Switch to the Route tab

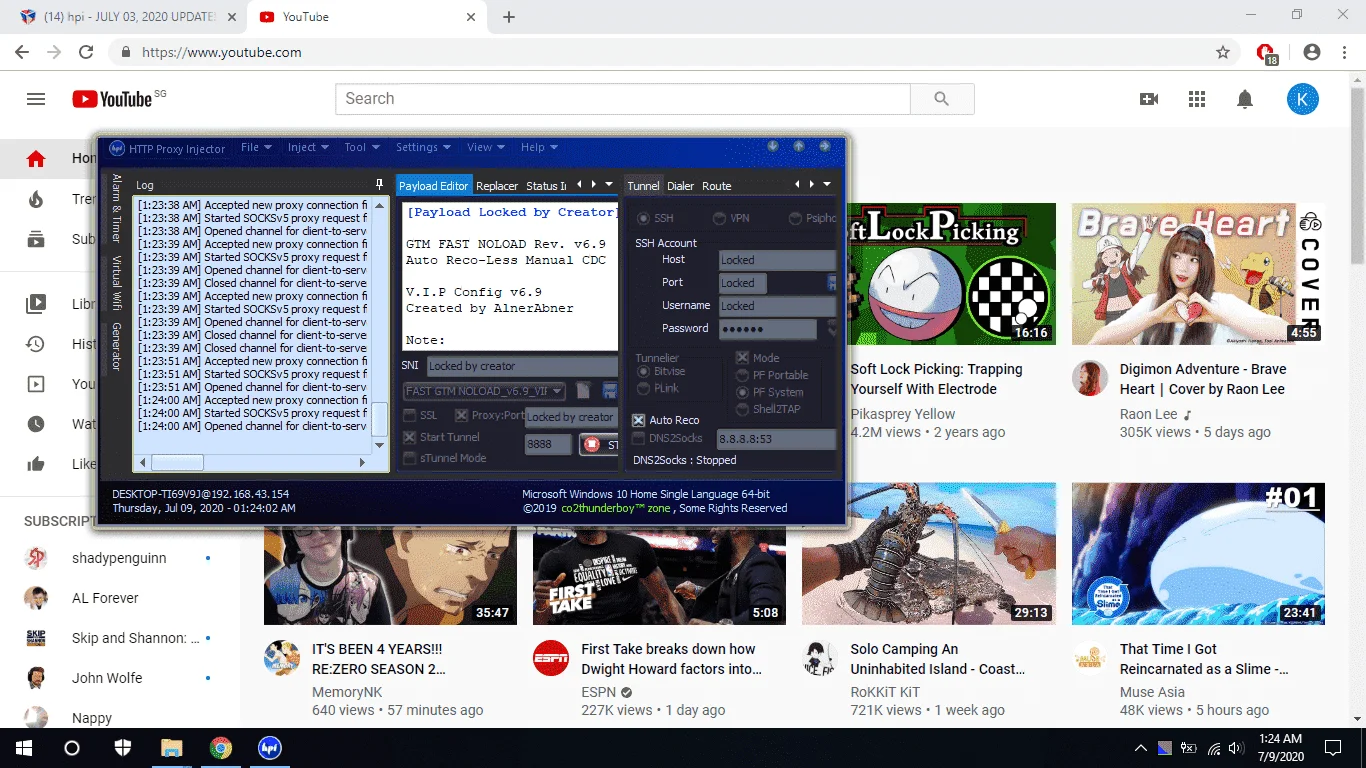(716, 186)
